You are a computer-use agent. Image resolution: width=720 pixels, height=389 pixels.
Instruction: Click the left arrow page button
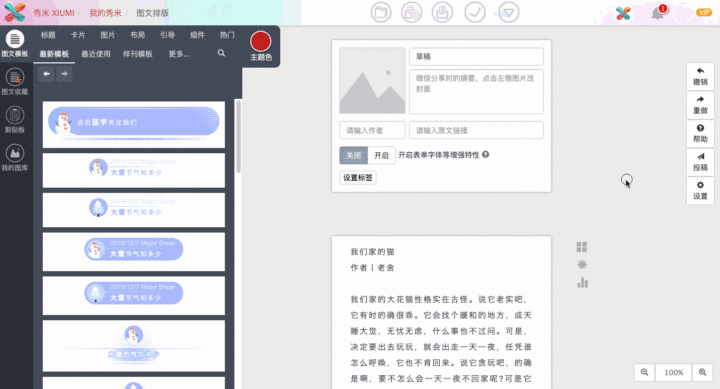pyautogui.click(x=46, y=73)
